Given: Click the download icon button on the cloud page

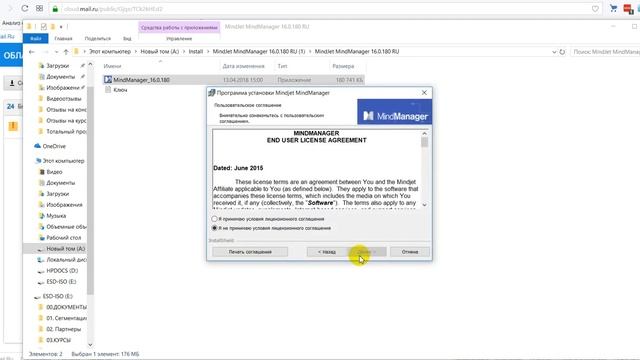Looking at the screenshot, I should [x=12, y=83].
